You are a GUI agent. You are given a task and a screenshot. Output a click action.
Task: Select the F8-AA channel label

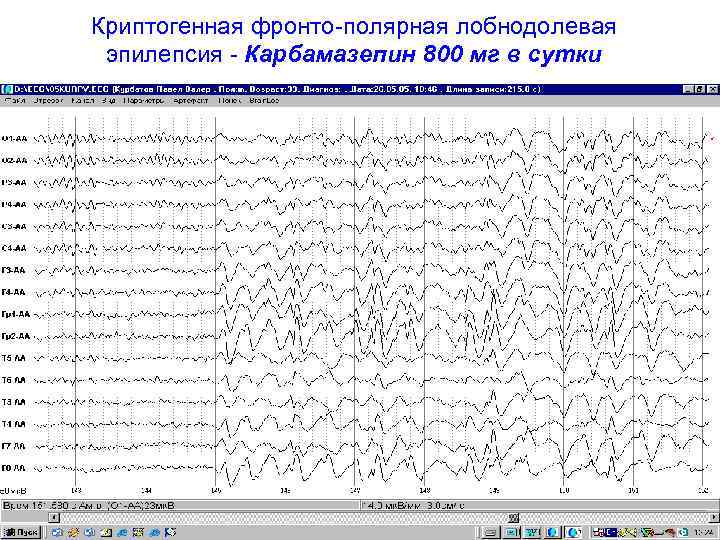pyautogui.click(x=13, y=468)
